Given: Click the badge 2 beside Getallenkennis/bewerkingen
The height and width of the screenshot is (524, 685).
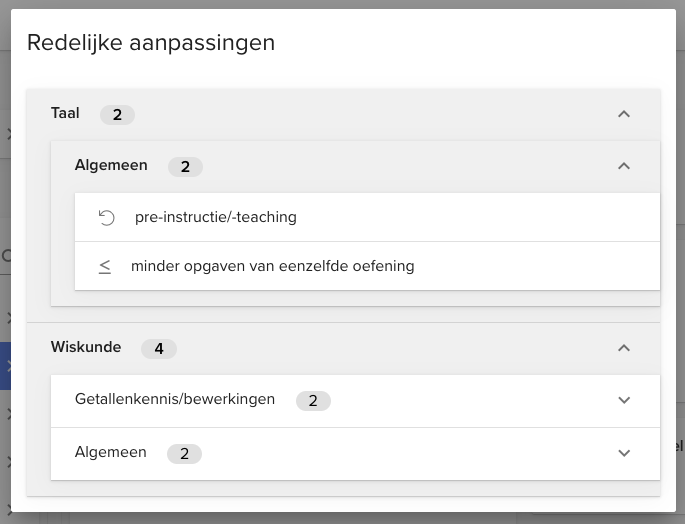Looking at the screenshot, I should coord(313,401).
